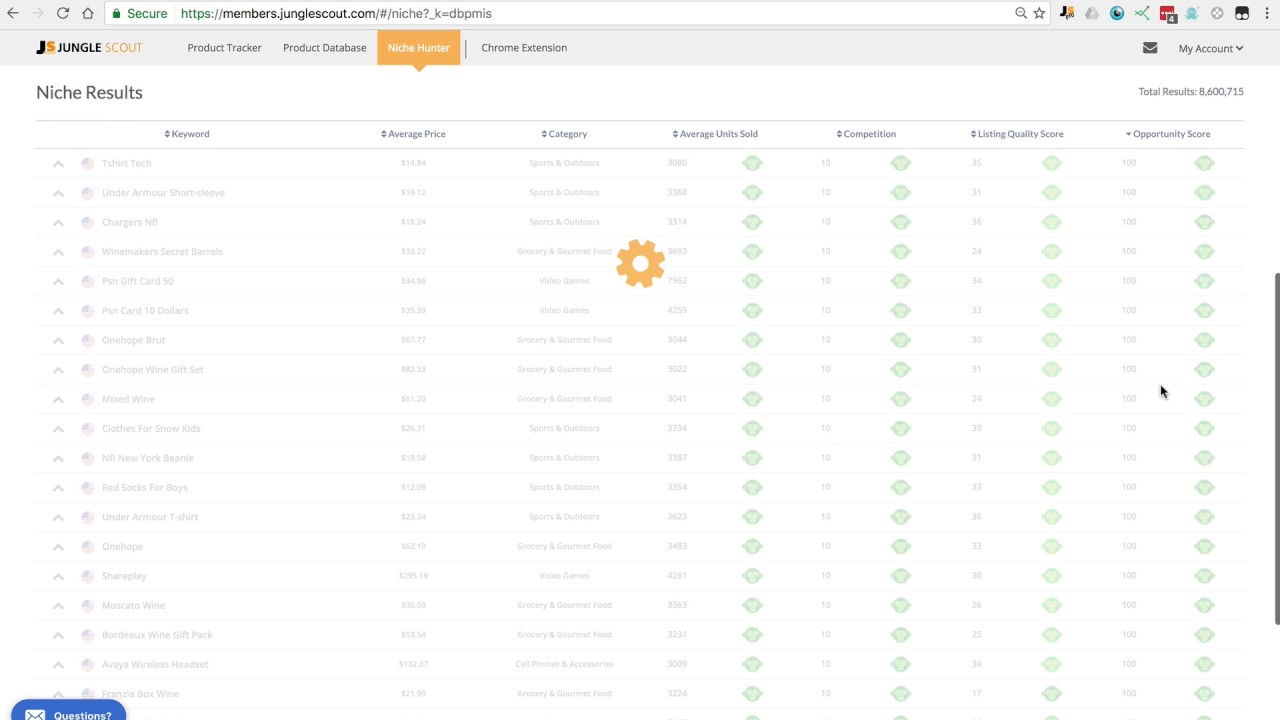This screenshot has height=720, width=1280.
Task: Click the Franzia Box Wine keyword
Action: tap(140, 694)
